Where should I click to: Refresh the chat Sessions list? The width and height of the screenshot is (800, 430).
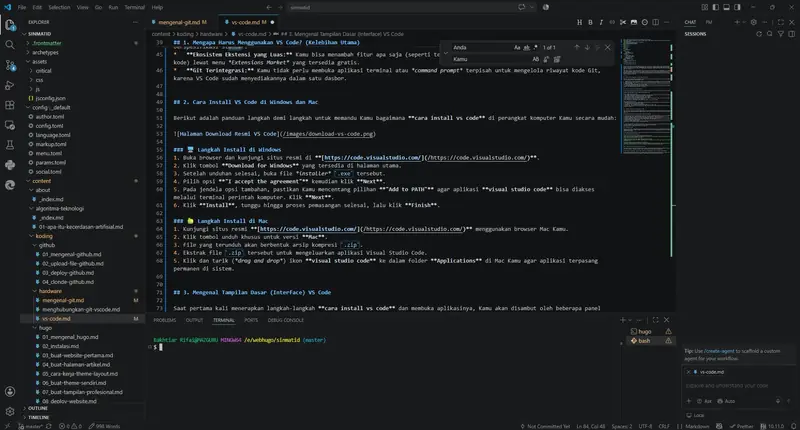coord(759,34)
